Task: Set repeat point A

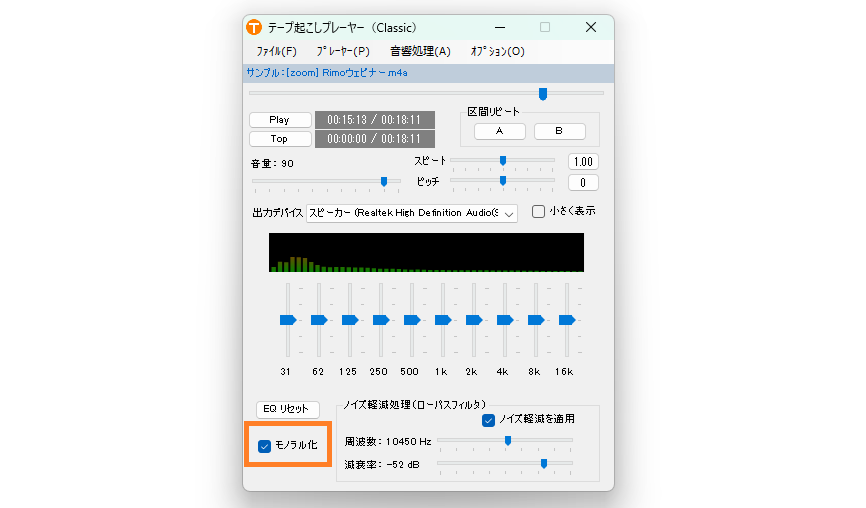Action: click(x=499, y=131)
